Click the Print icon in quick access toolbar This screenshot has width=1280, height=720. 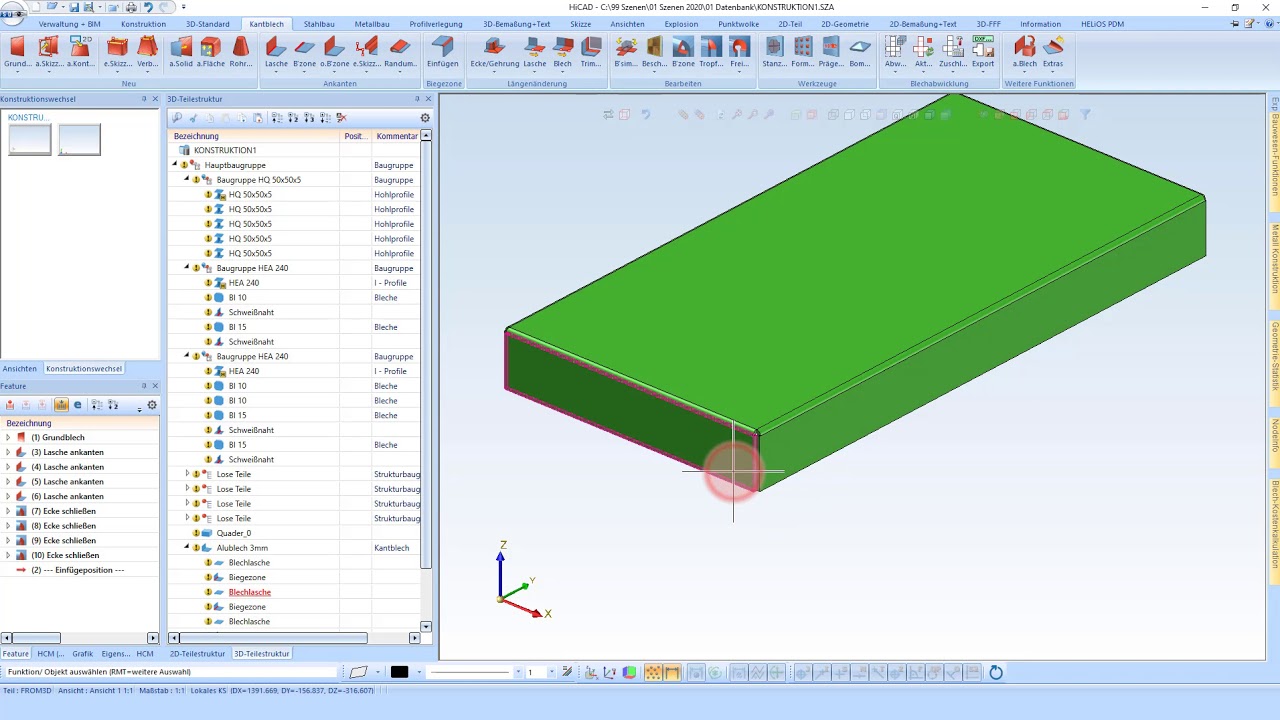[131, 7]
